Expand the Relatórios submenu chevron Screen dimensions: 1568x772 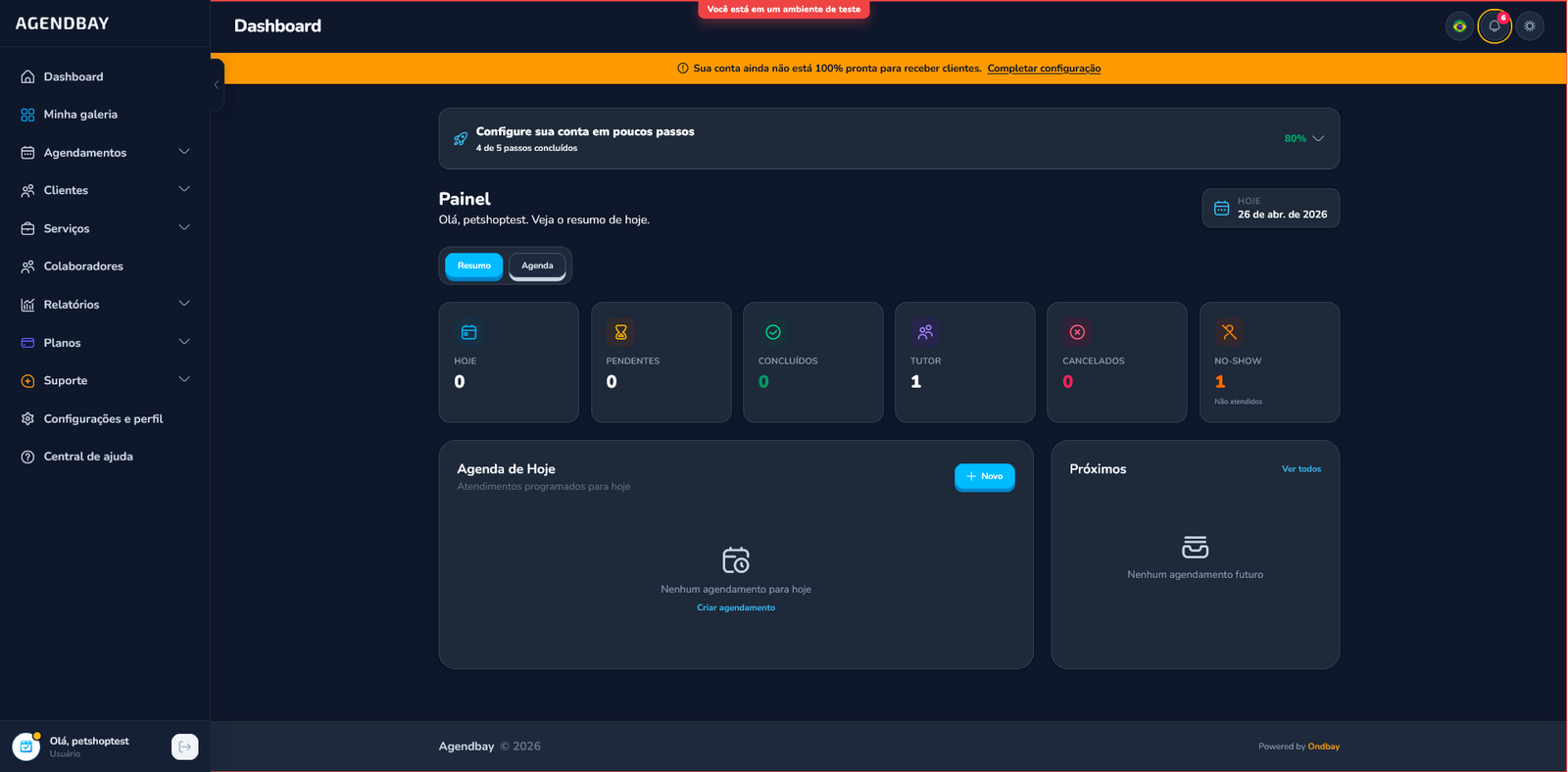tap(184, 304)
